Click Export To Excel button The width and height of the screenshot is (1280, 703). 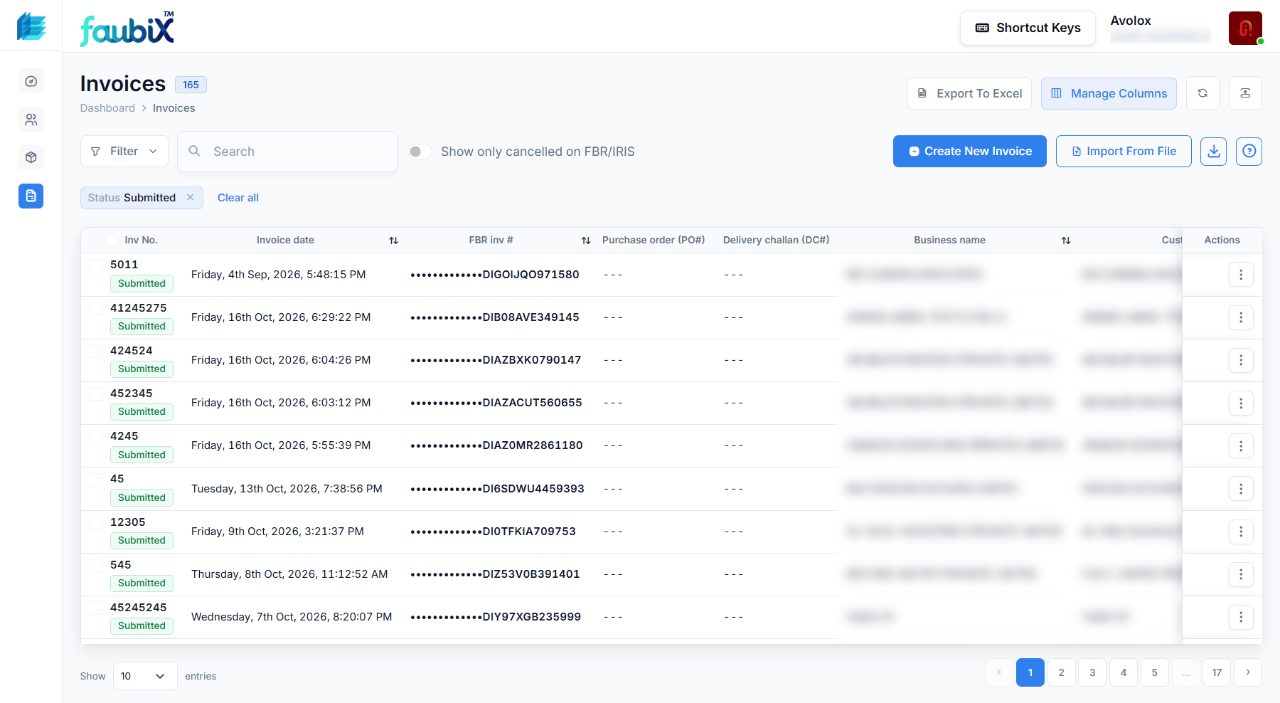click(x=970, y=93)
